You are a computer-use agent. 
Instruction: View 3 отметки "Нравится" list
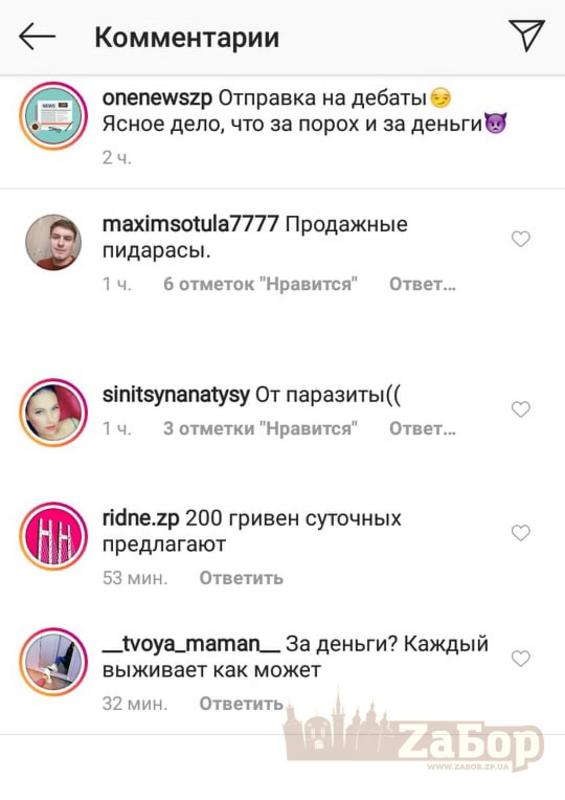[260, 429]
